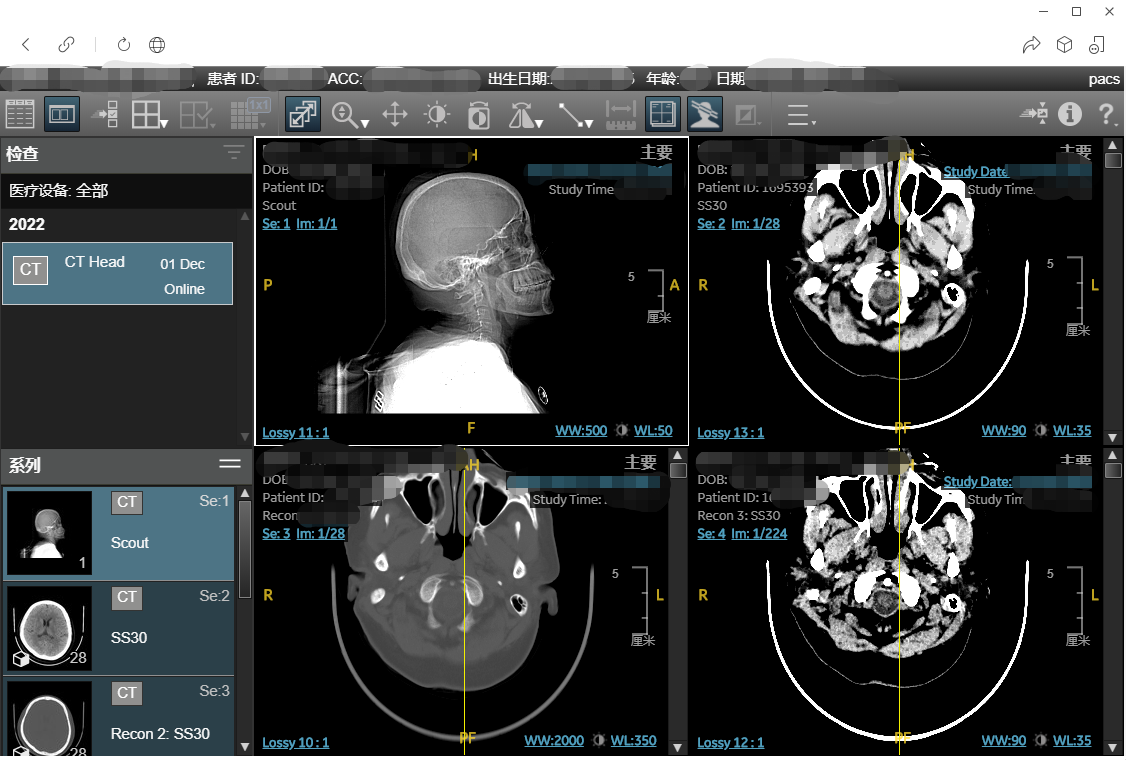Image resolution: width=1126 pixels, height=760 pixels.
Task: Activate the pan move tool
Action: click(395, 115)
